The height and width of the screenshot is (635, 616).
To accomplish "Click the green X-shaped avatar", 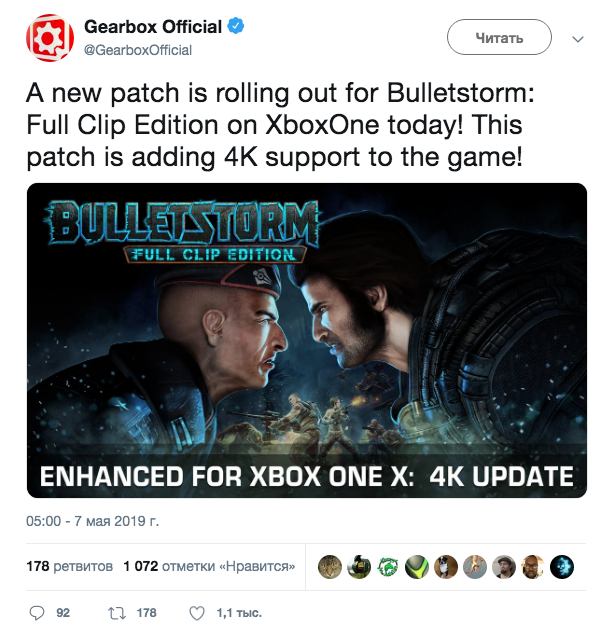I will coord(417,567).
